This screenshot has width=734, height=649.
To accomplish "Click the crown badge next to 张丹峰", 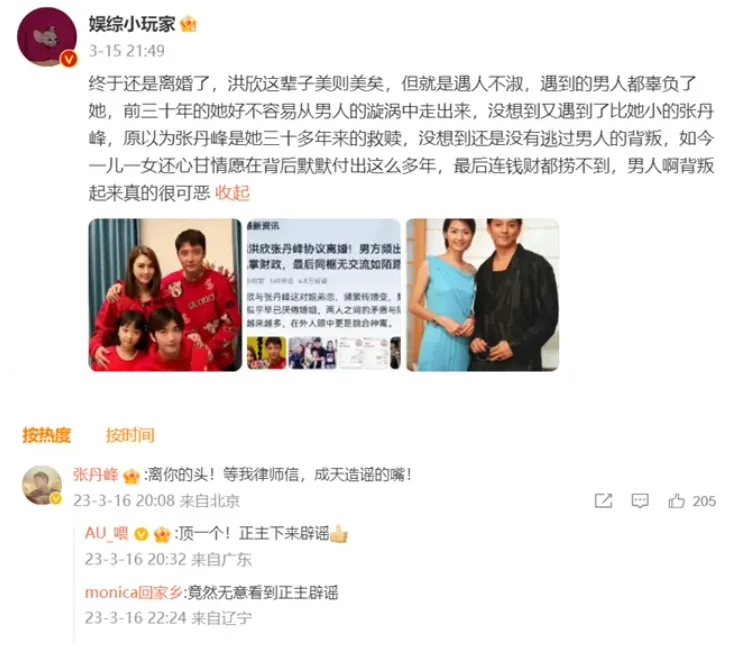I will (x=131, y=476).
